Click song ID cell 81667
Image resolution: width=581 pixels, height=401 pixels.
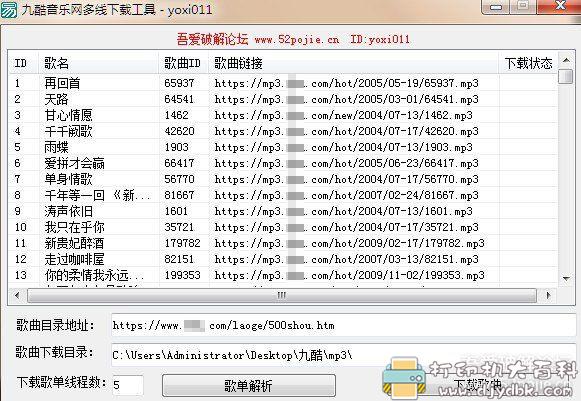(179, 195)
